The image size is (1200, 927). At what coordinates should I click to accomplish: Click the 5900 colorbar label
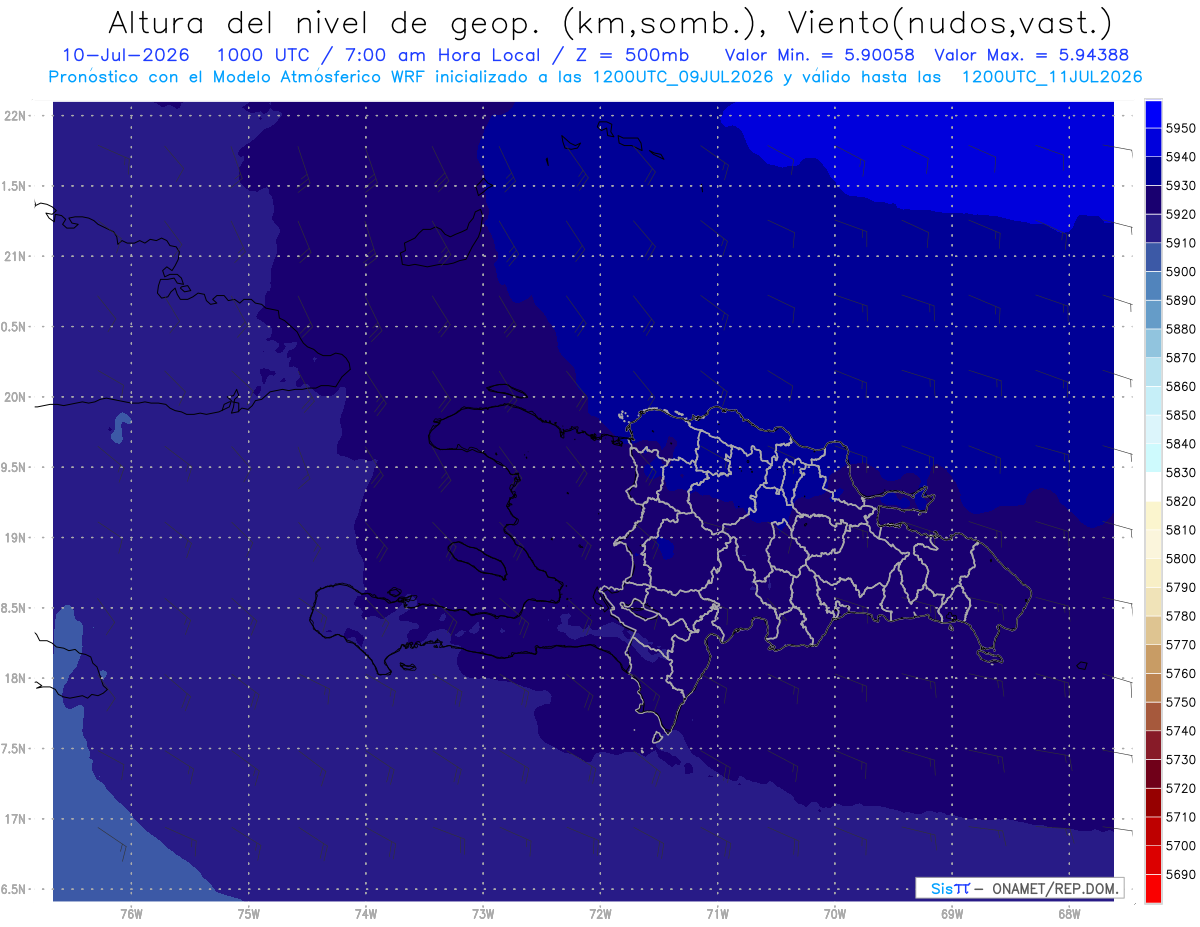point(1181,272)
